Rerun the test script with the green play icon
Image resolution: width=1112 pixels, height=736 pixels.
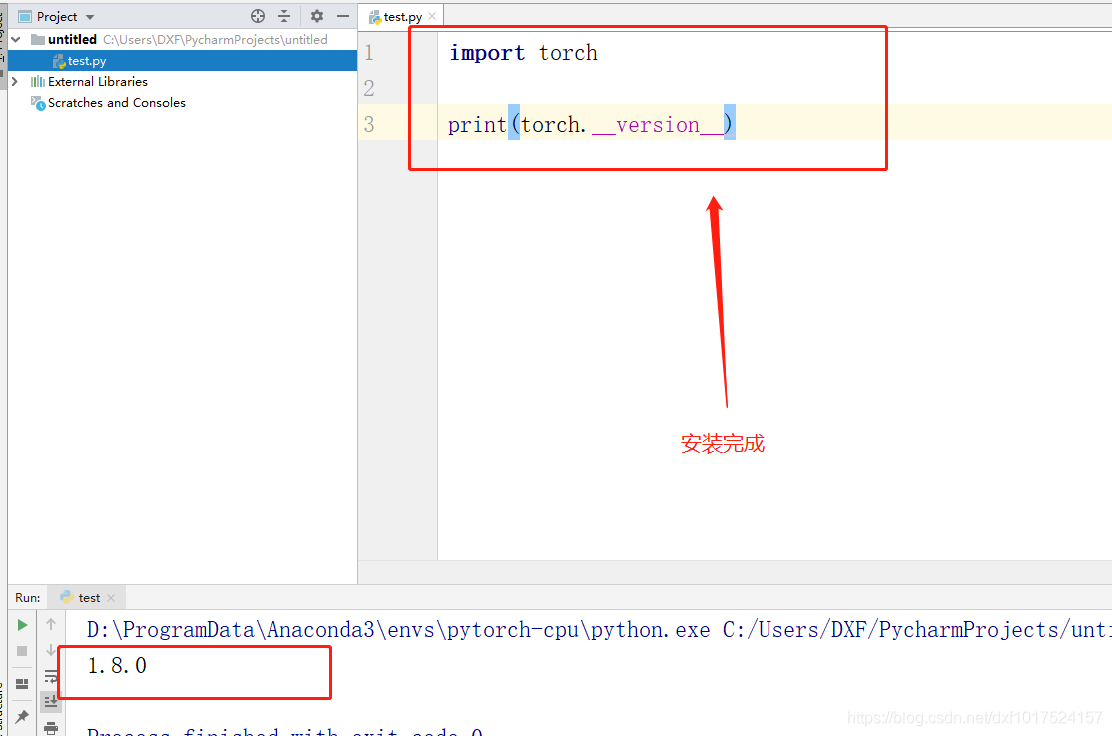(x=22, y=623)
